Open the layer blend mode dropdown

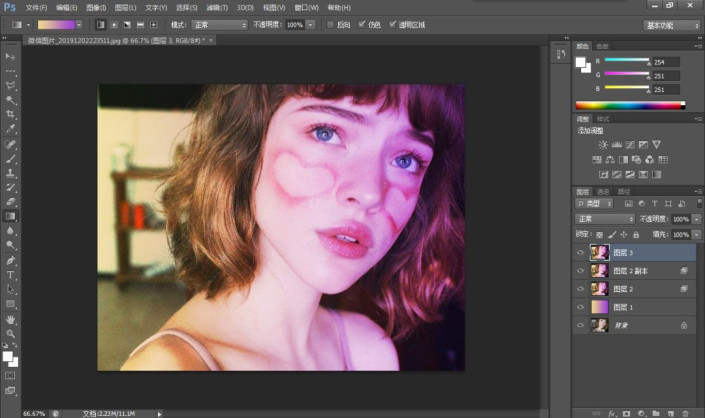605,219
